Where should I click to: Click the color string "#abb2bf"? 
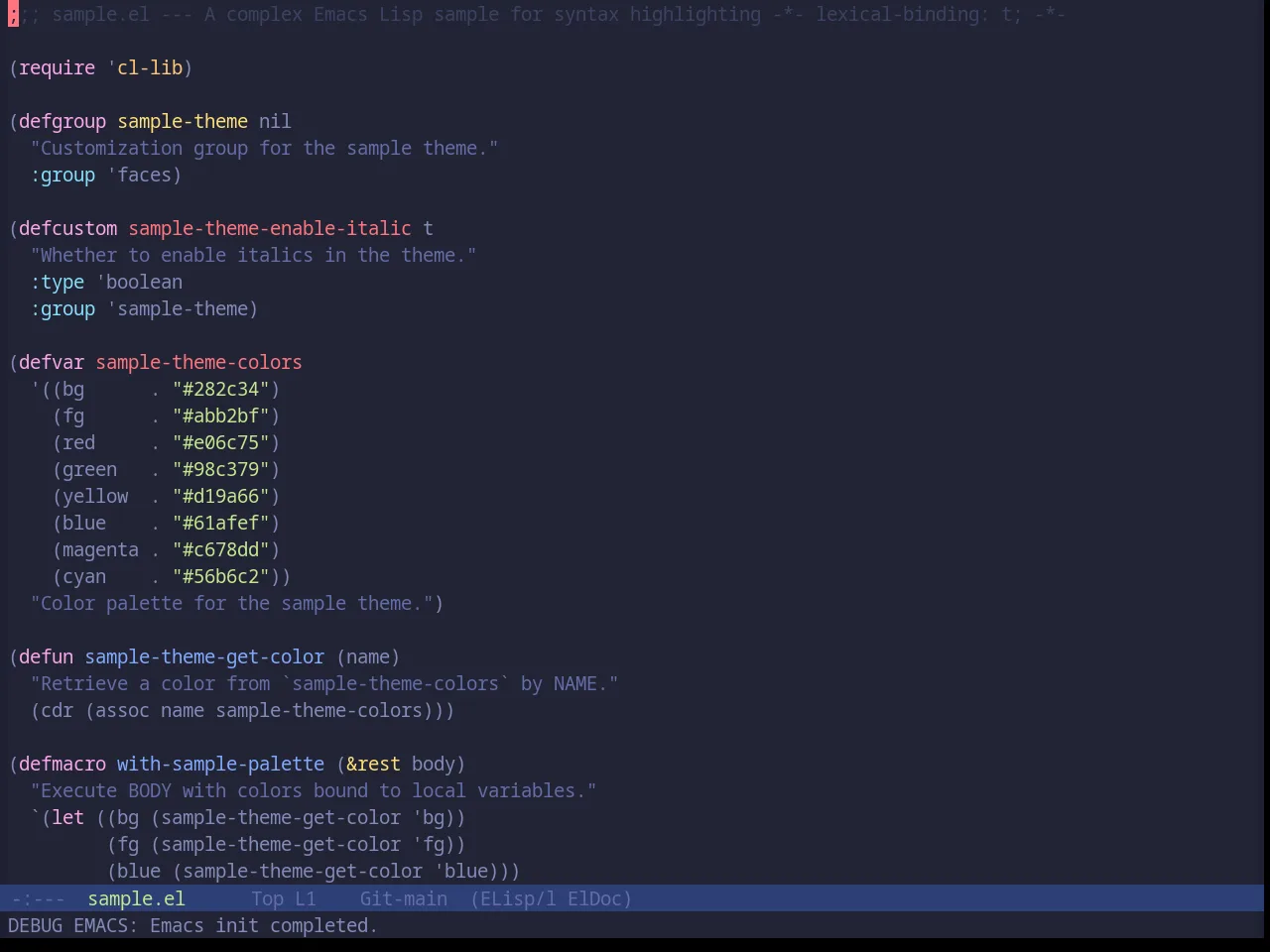220,416
